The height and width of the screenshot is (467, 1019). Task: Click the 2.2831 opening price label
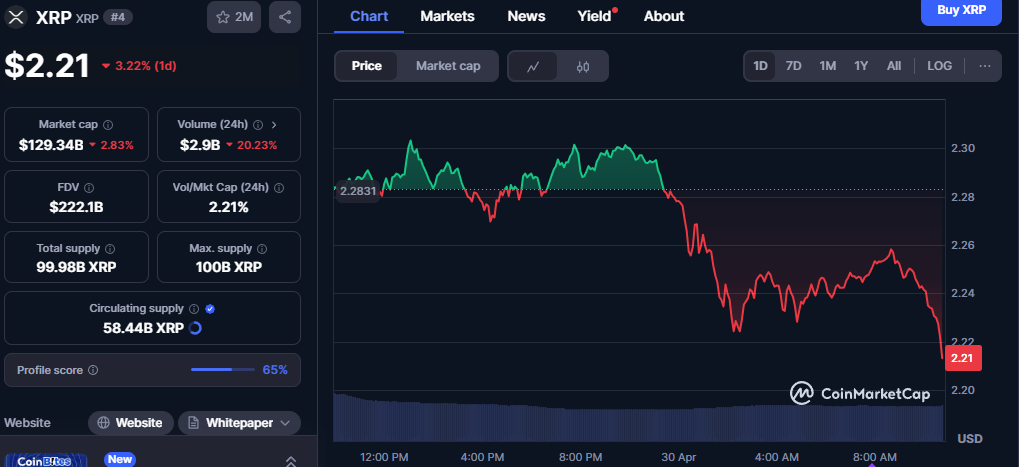[357, 191]
